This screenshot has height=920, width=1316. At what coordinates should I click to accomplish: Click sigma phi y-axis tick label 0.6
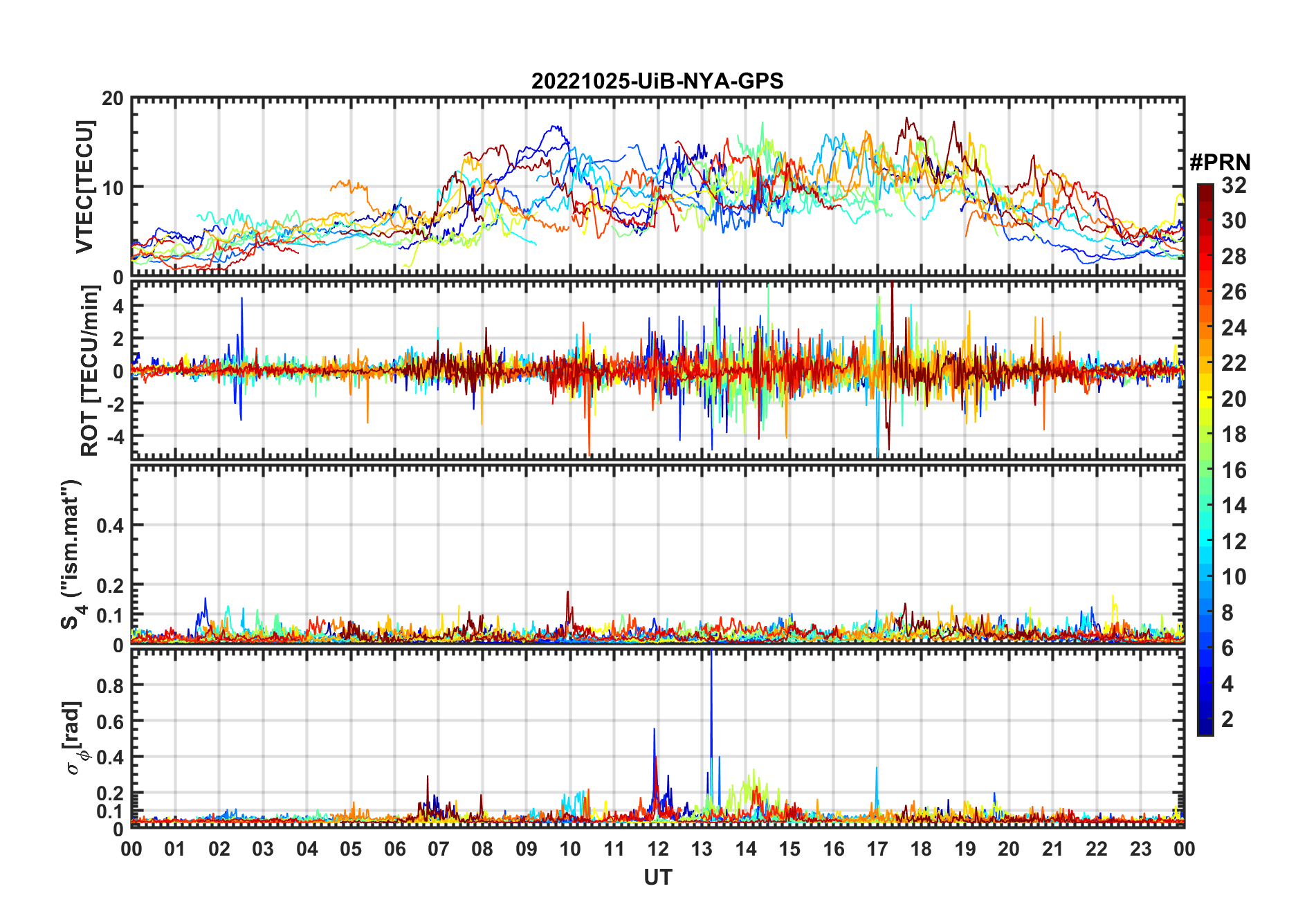[x=110, y=721]
